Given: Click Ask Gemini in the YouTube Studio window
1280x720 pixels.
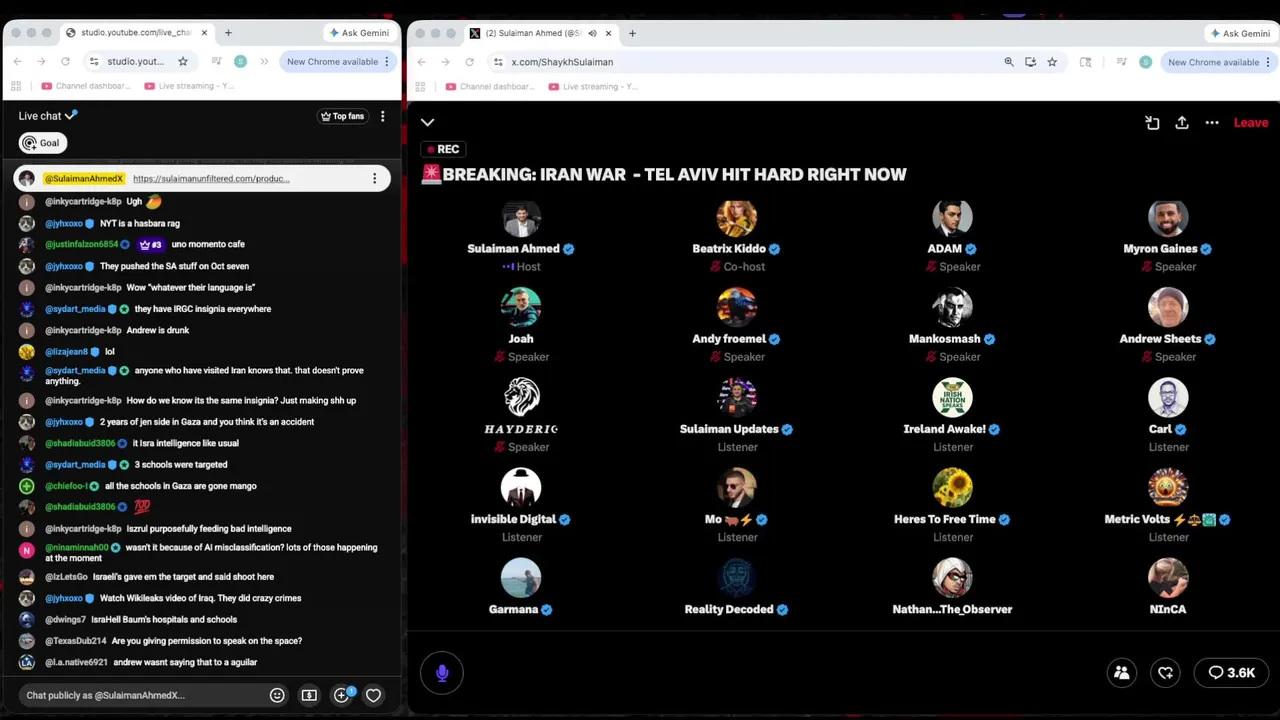Looking at the screenshot, I should 359,33.
